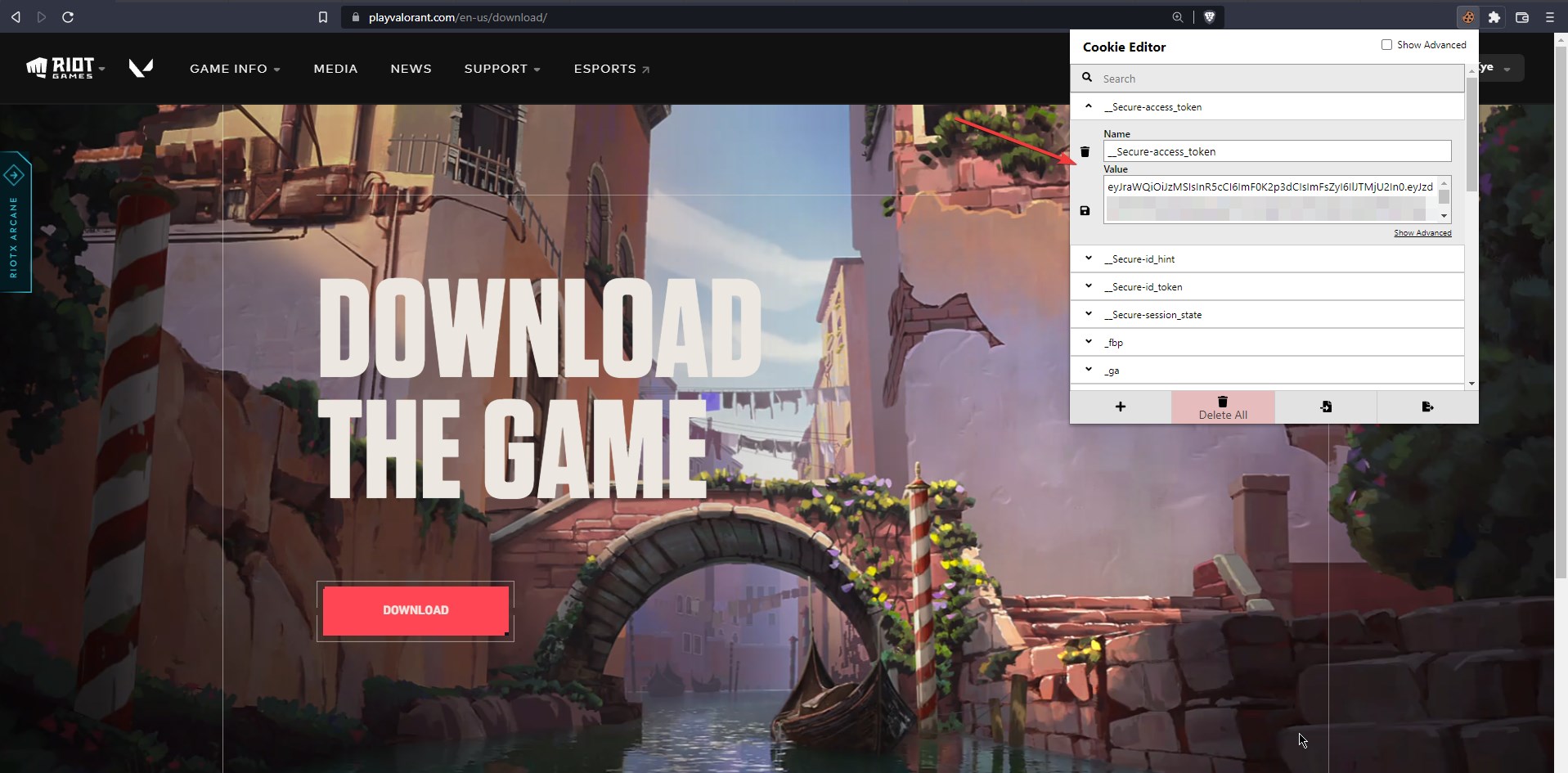
Task: Open the extensions puzzle piece icon
Action: point(1494,17)
